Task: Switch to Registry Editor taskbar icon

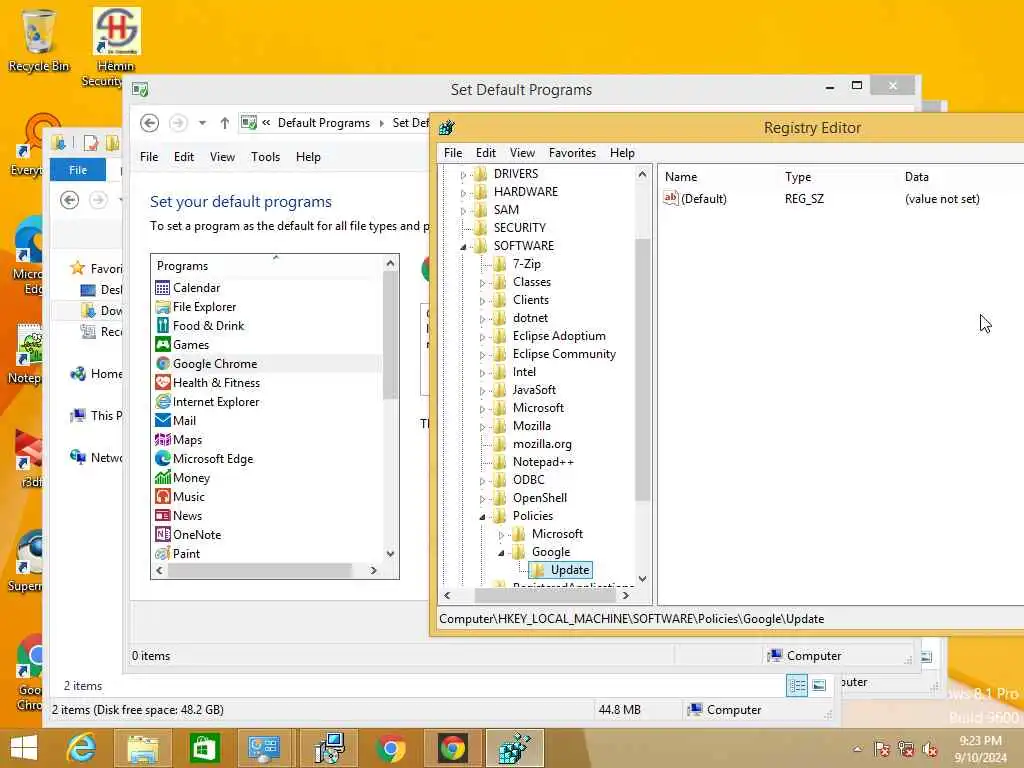Action: tap(515, 748)
